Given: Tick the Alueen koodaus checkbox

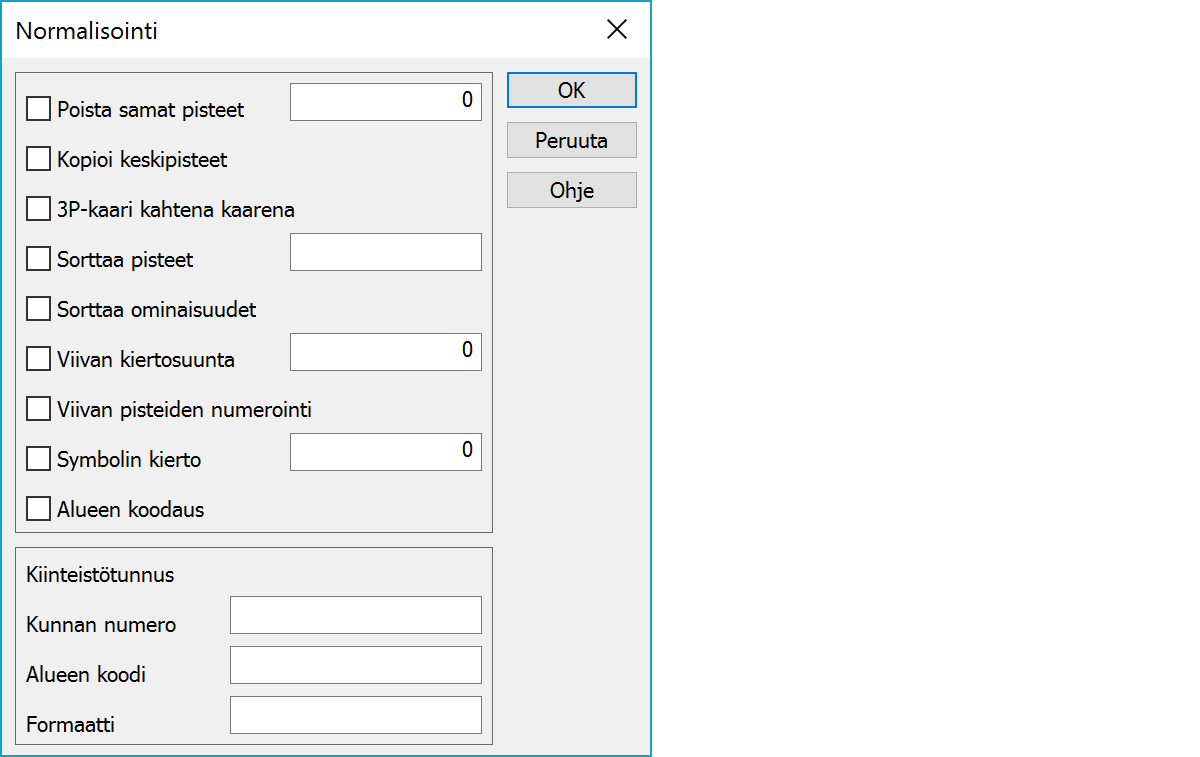Looking at the screenshot, I should (39, 509).
